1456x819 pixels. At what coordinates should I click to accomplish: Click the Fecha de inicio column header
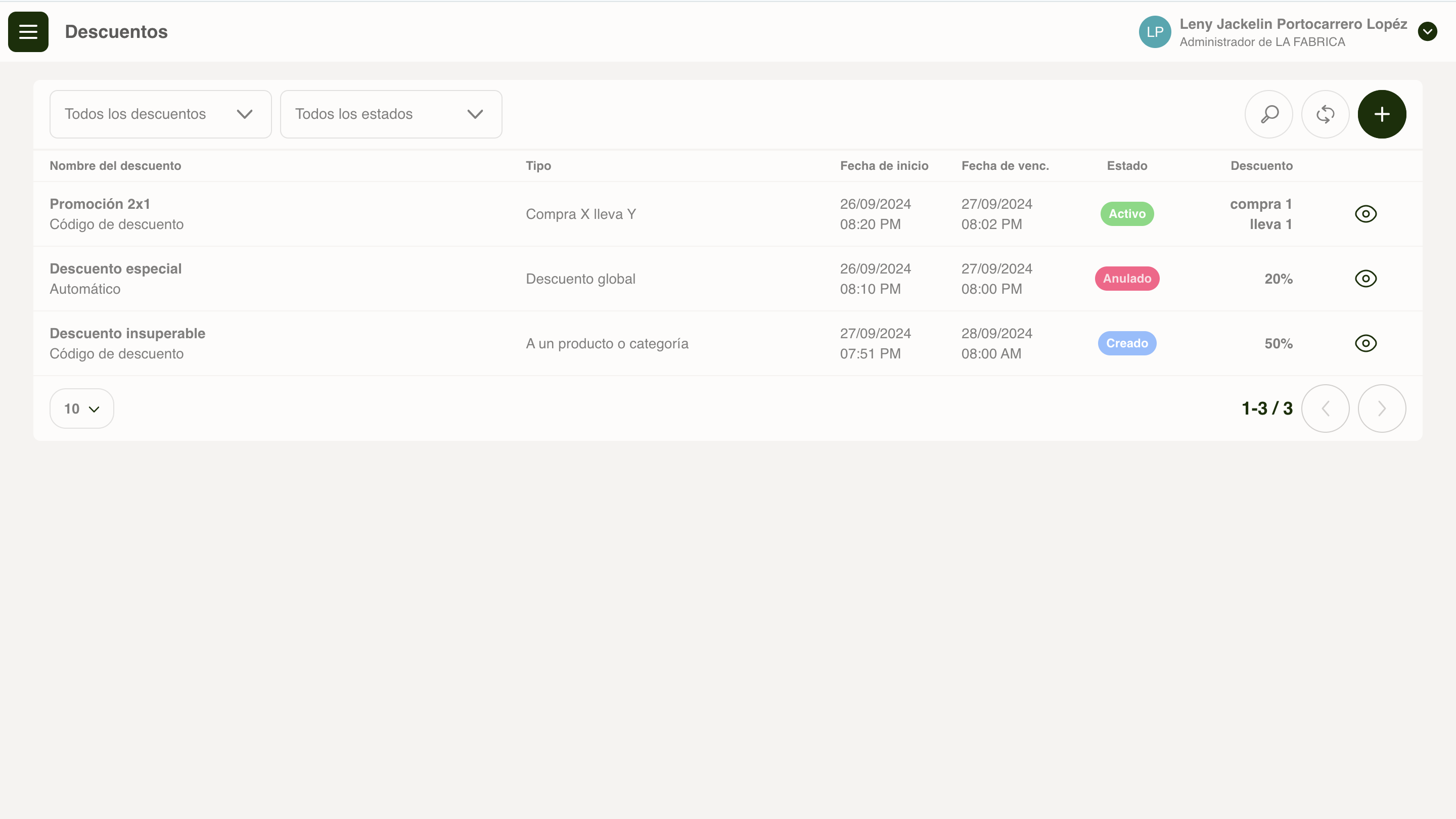click(884, 166)
